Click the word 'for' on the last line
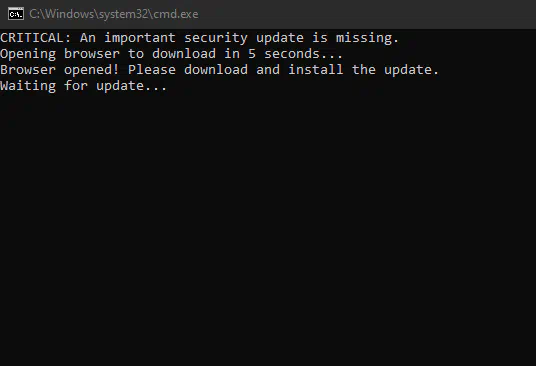 coord(76,86)
